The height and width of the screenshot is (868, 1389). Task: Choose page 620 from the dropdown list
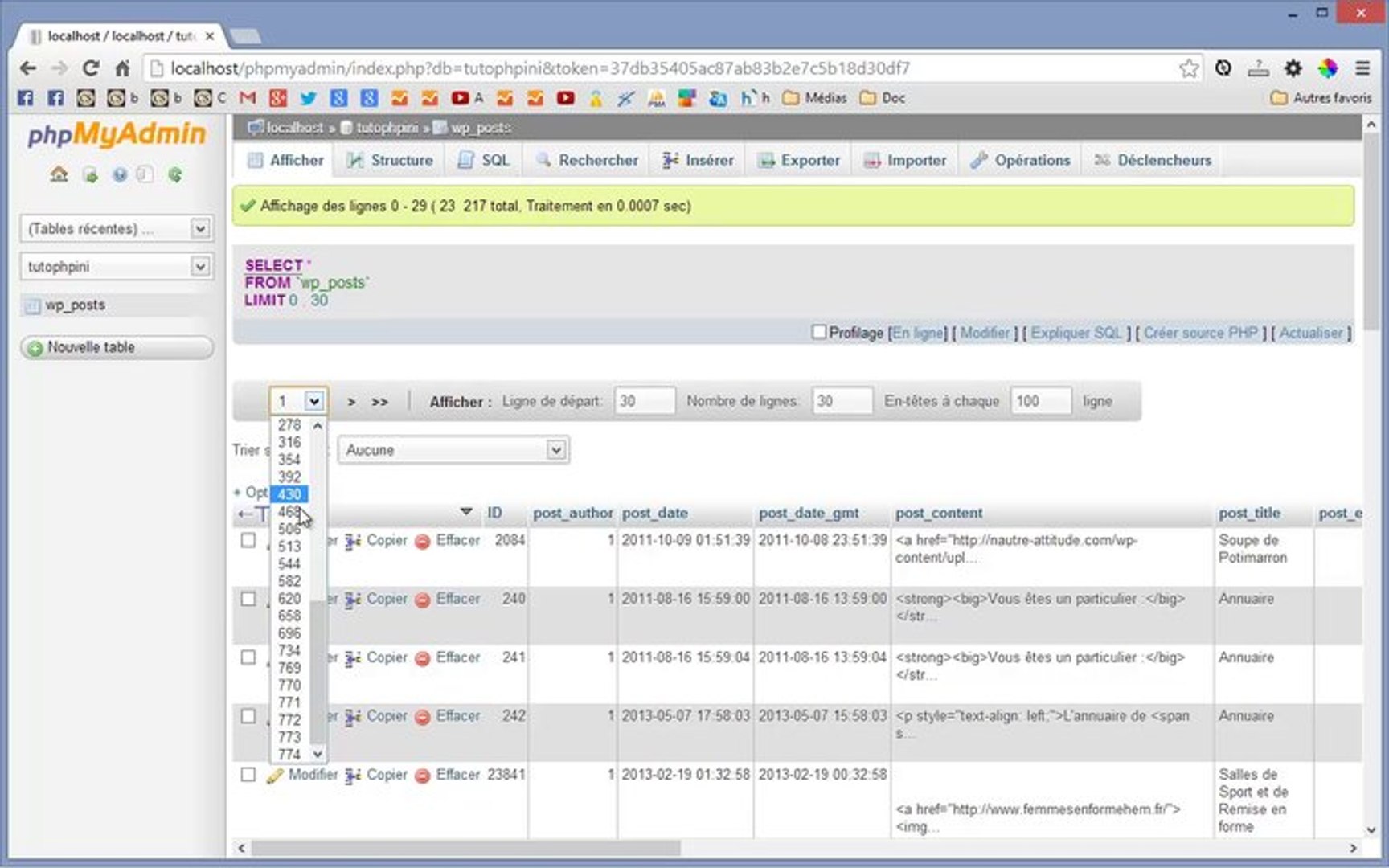289,599
